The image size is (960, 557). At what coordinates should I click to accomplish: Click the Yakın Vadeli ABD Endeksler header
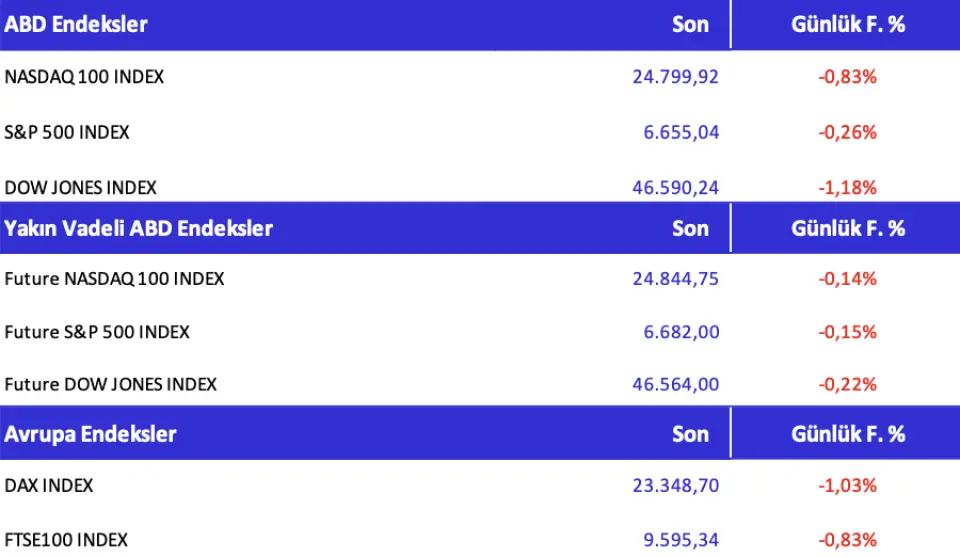coord(139,228)
